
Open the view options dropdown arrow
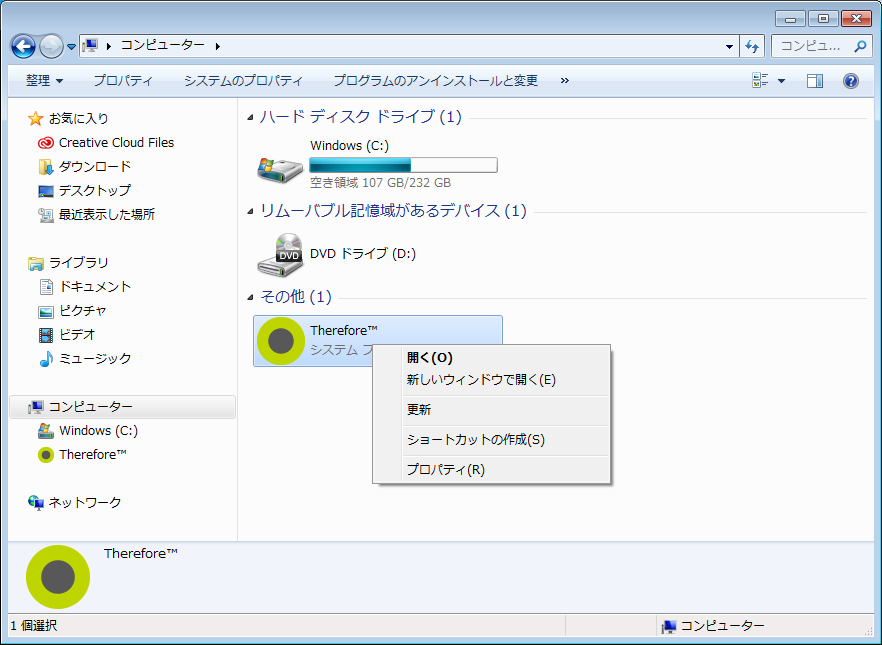[x=781, y=81]
